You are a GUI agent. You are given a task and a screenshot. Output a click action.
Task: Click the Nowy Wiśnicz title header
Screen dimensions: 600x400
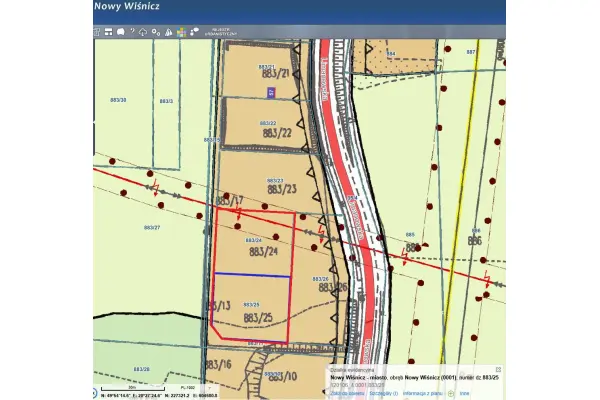(x=127, y=6)
